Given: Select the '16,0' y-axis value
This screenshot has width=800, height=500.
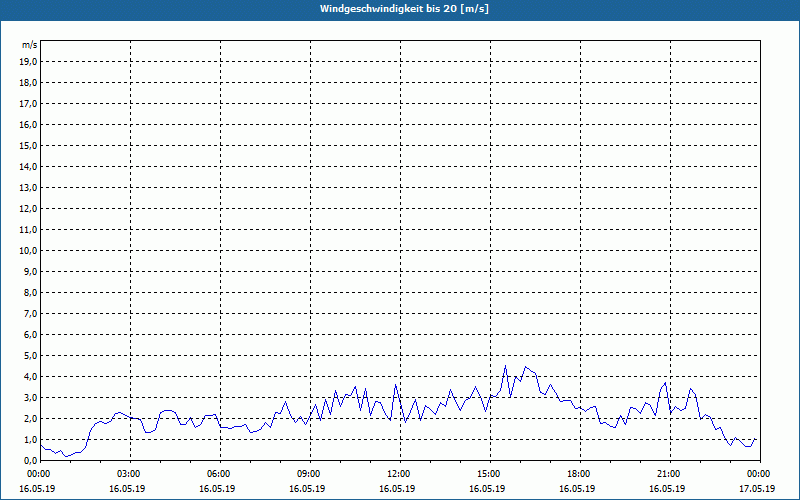Looking at the screenshot, I should tap(28, 124).
